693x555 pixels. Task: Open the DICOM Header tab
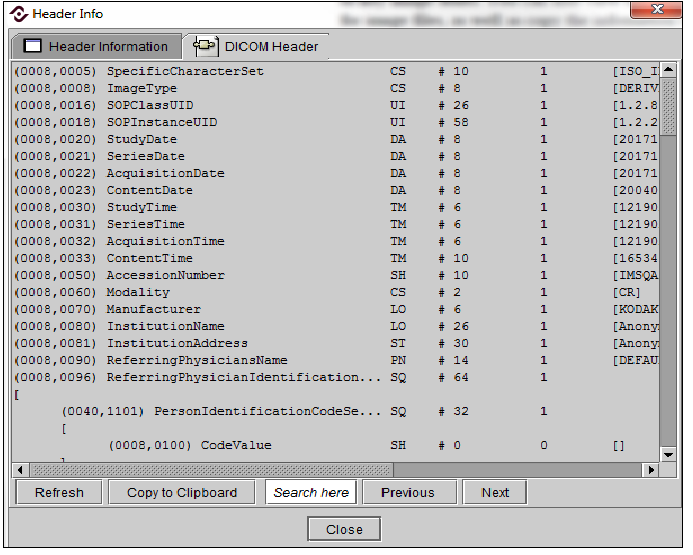pyautogui.click(x=256, y=46)
